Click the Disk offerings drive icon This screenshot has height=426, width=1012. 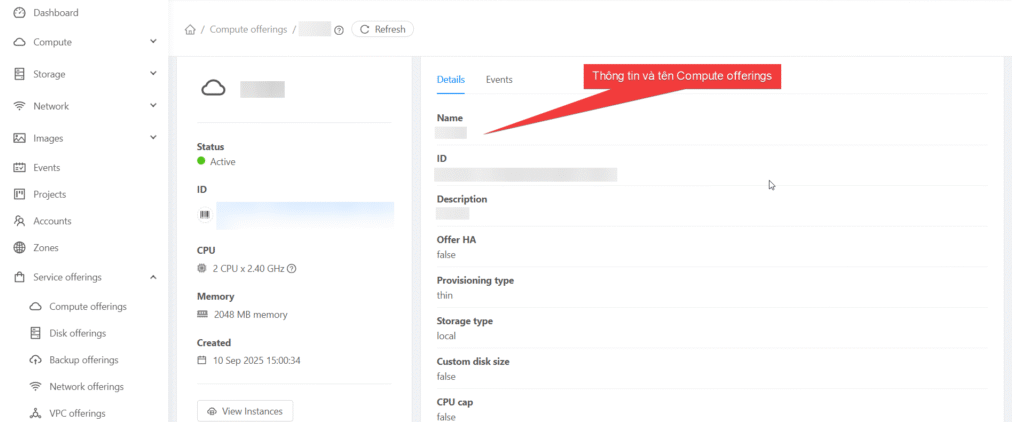coord(36,333)
